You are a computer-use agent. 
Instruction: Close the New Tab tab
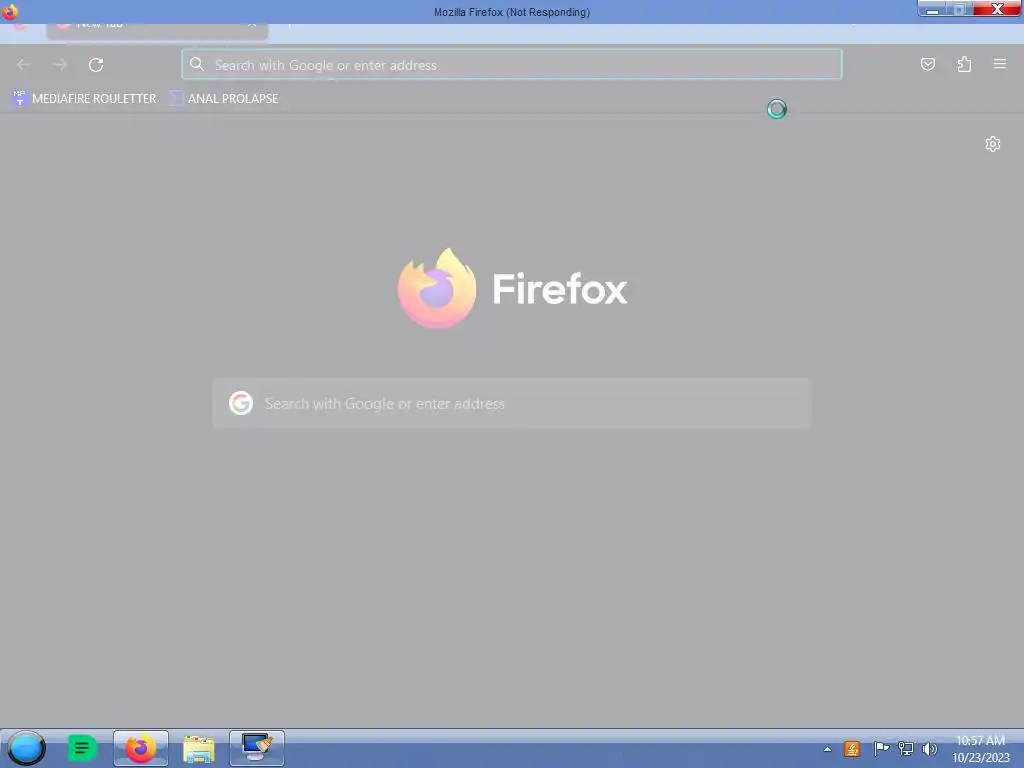coord(251,25)
